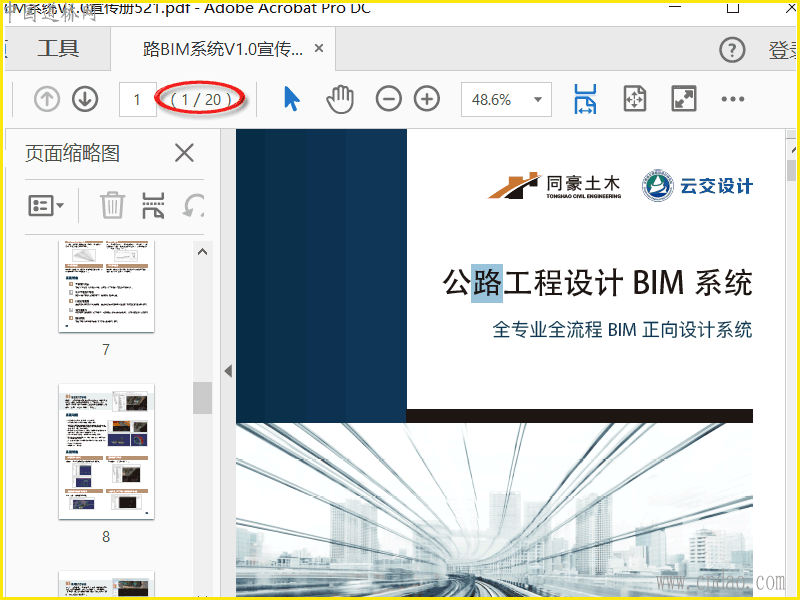
Task: Zoom in with the plus button
Action: coord(427,99)
